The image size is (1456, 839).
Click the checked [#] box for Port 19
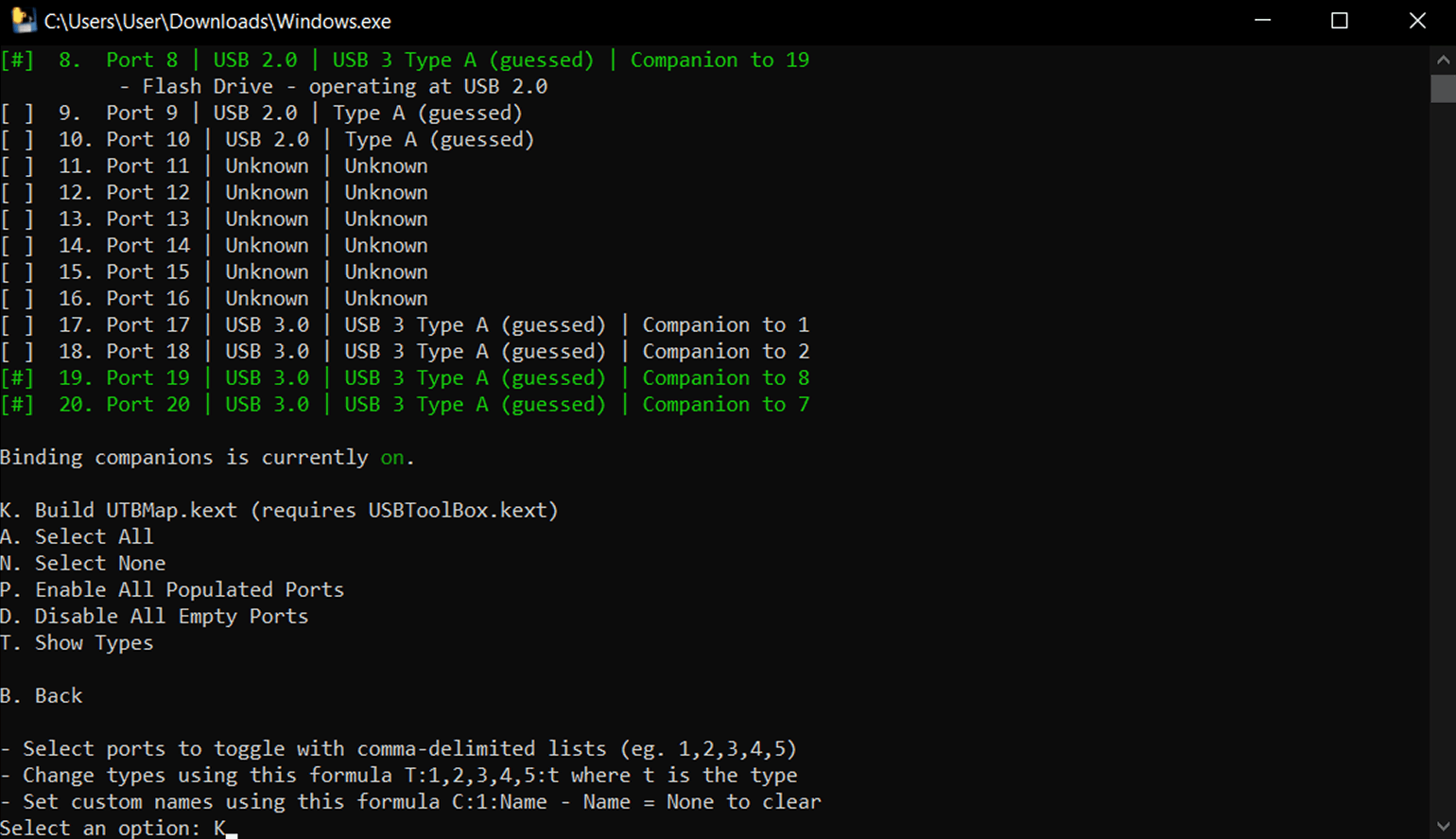pos(17,378)
